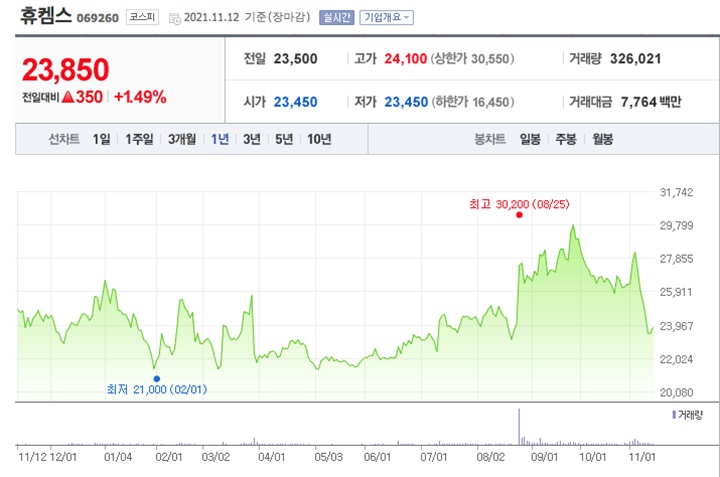This screenshot has width=720, height=477.
Task: Click the 하한가 16,450 text
Action: pos(472,102)
